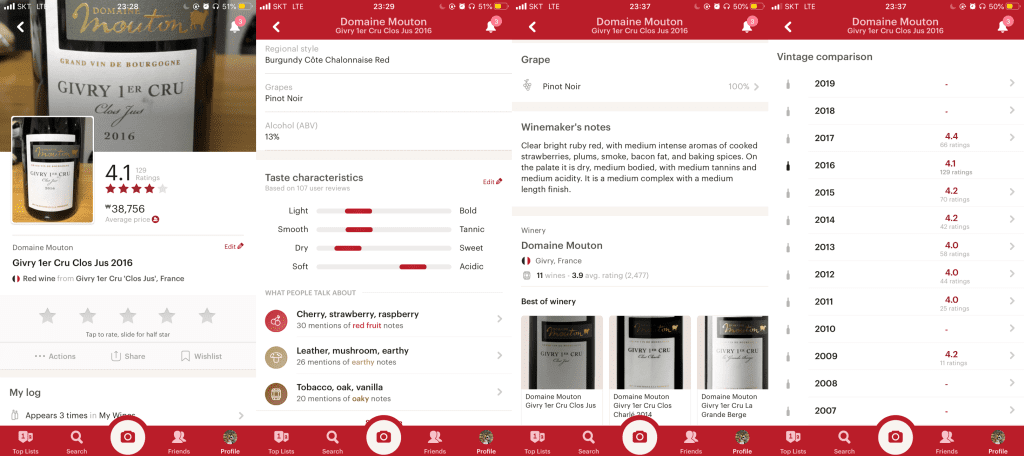This screenshot has width=1024, height=456.
Task: Rate the wine five stars
Action: click(x=207, y=316)
